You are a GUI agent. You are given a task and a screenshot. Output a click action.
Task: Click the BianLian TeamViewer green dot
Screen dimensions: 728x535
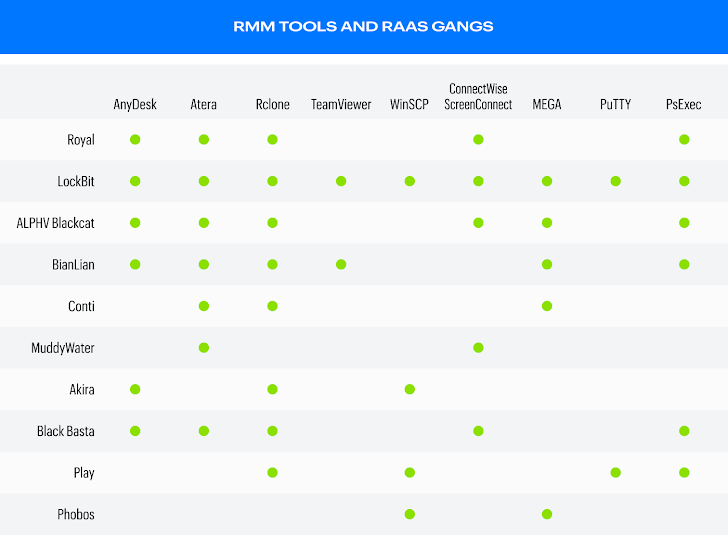point(341,264)
